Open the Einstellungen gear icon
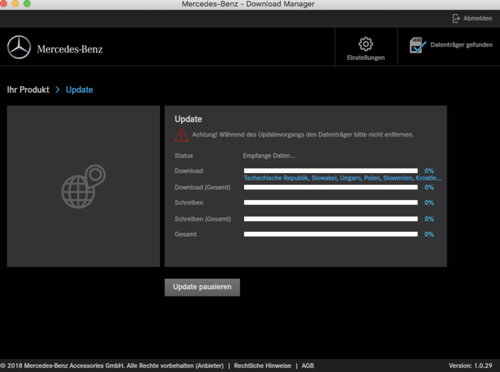 [366, 44]
